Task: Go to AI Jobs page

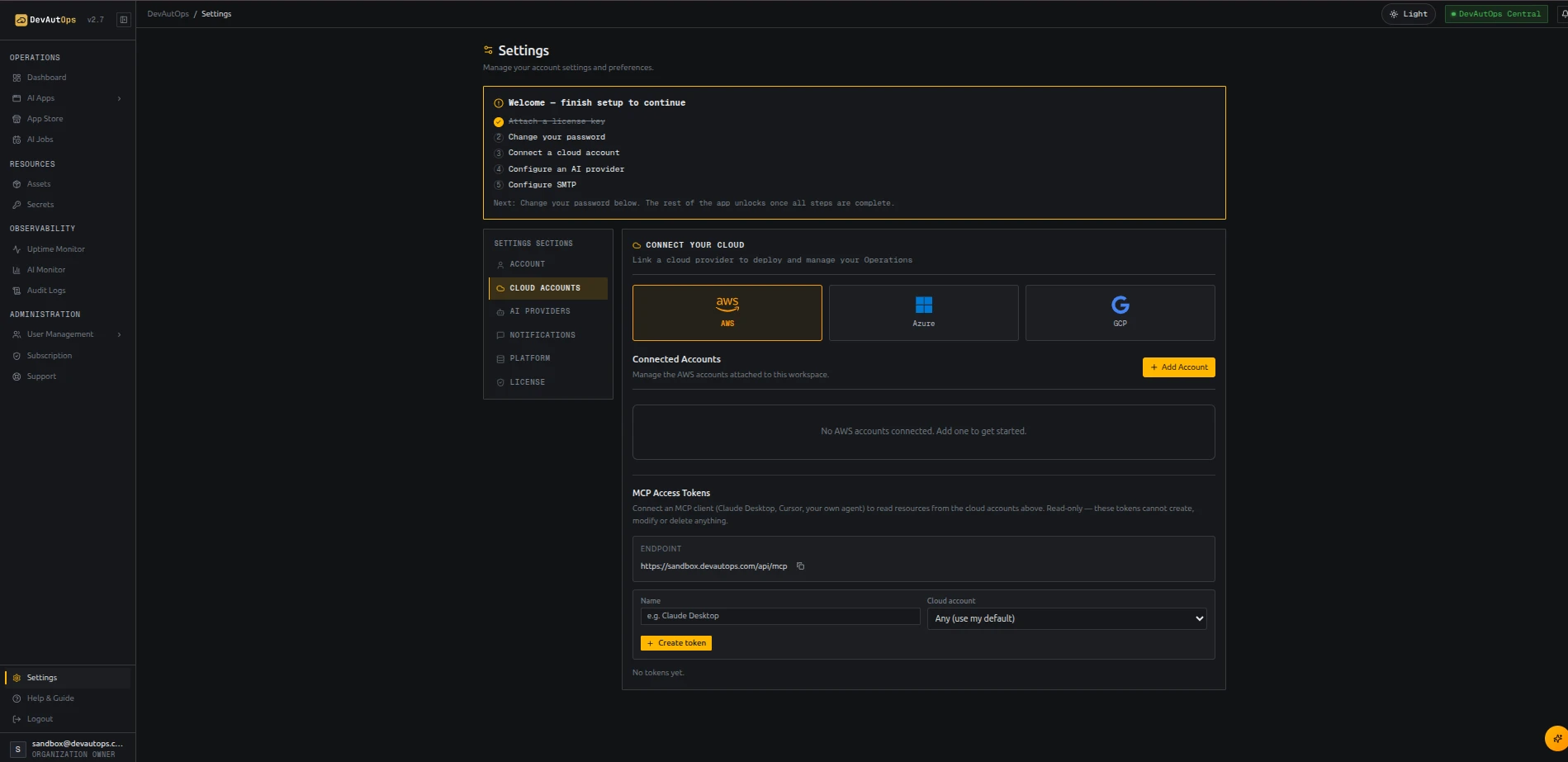Action: pyautogui.click(x=40, y=140)
